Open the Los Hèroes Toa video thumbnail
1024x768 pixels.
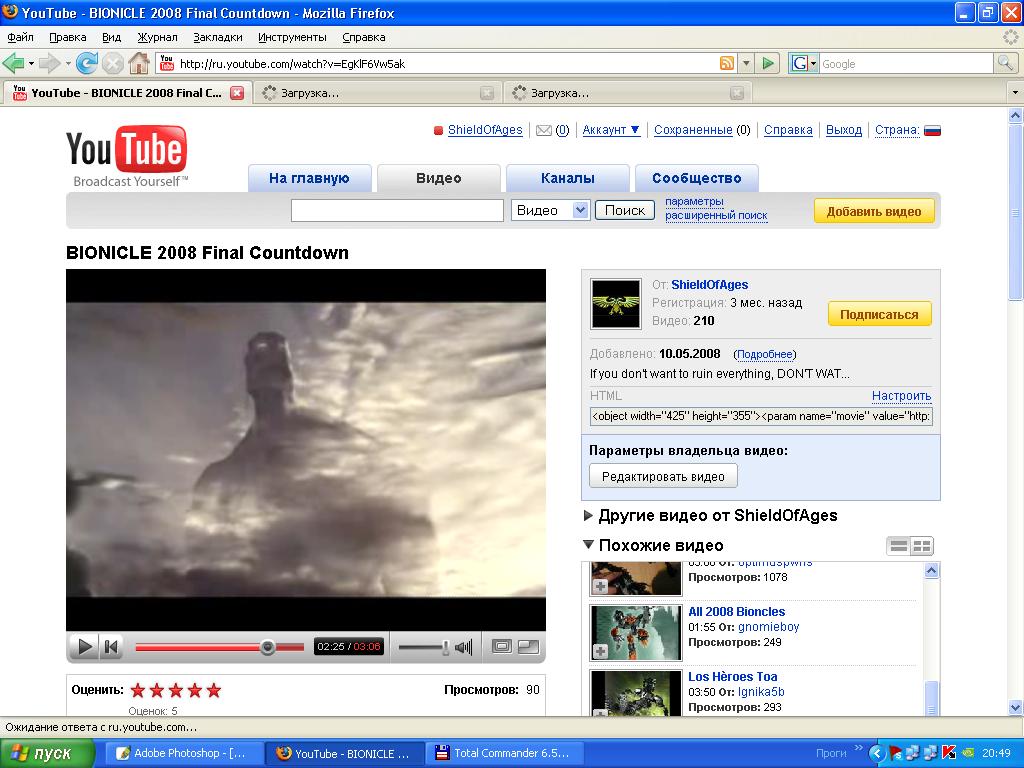point(635,692)
